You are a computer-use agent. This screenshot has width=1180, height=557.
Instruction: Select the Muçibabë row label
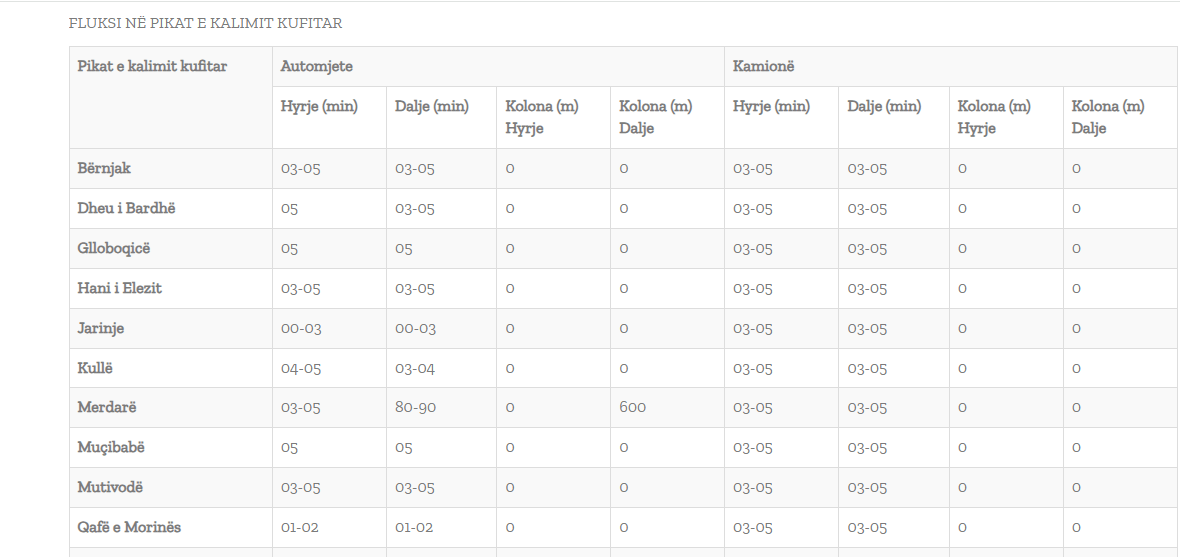111,447
